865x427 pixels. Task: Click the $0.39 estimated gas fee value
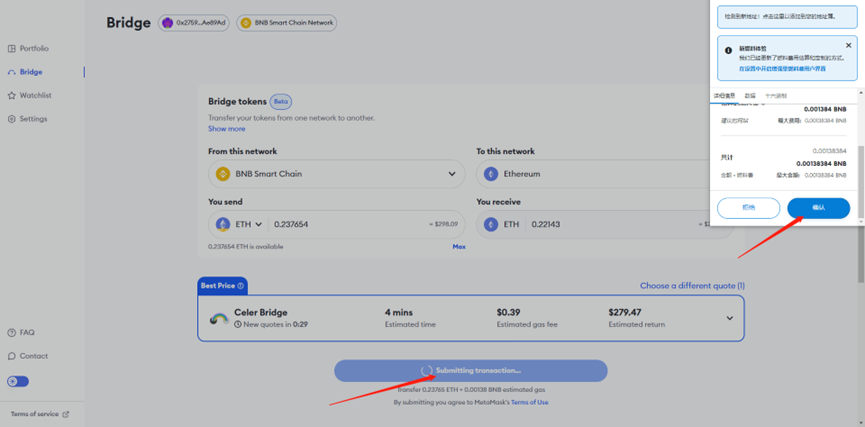509,312
